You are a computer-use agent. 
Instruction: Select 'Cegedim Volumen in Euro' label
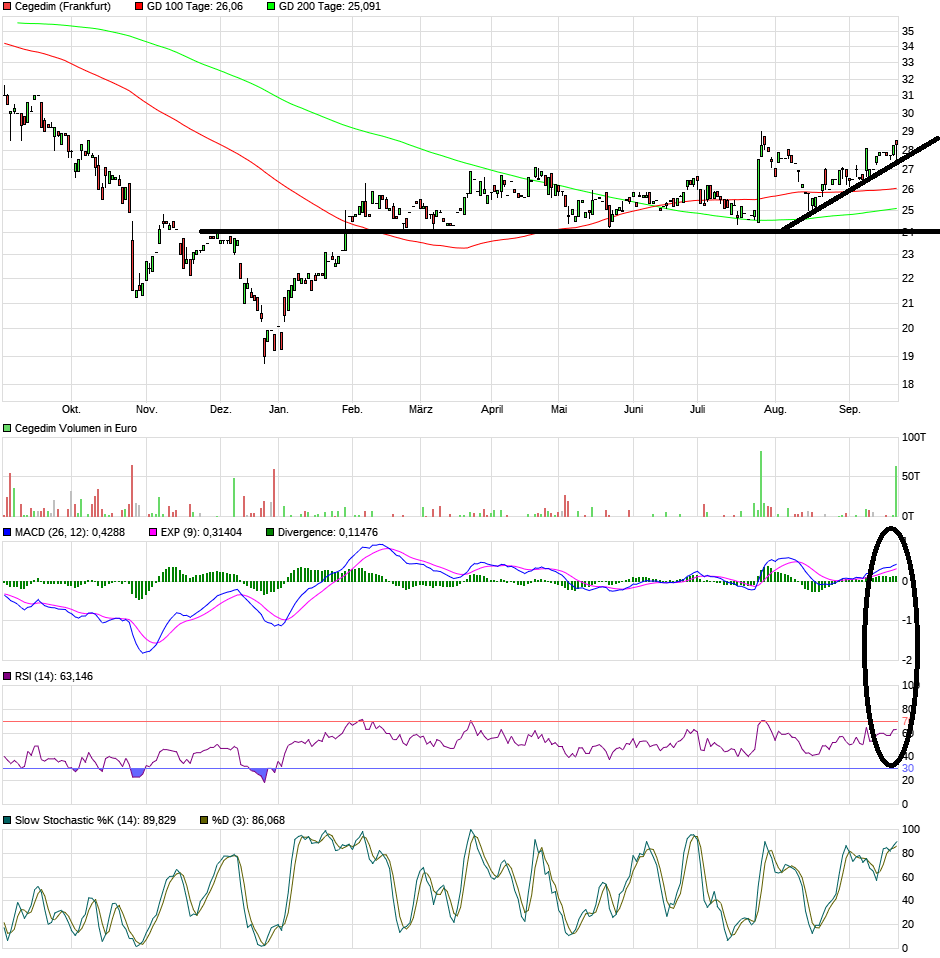point(76,428)
